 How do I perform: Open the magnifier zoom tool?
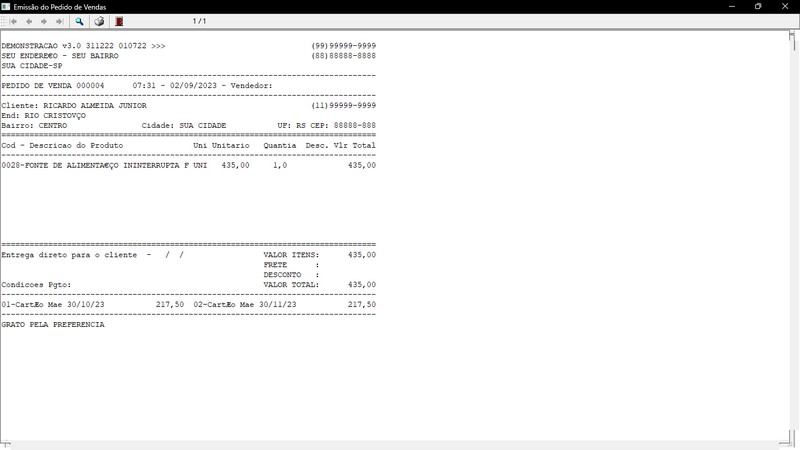(x=79, y=21)
